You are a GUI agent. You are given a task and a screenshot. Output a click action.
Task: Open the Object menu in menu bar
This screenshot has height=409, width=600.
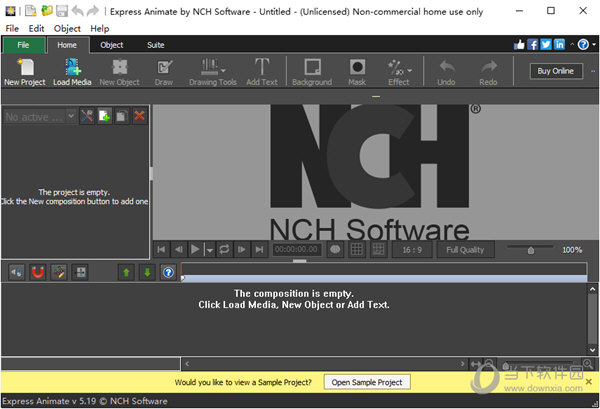[67, 29]
